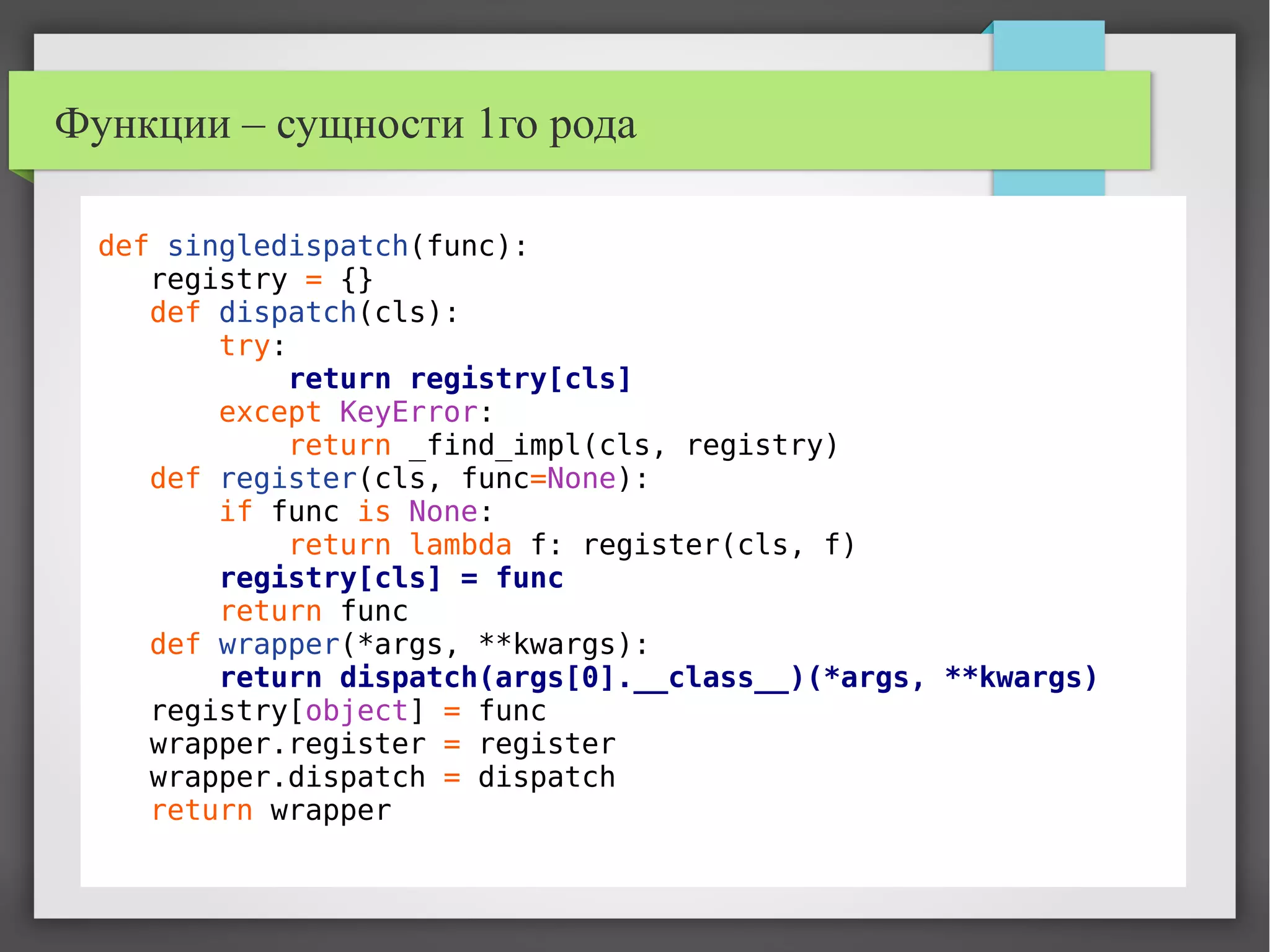Screen dimensions: 1270x952
Task: Click bold line 'registry[cls] = func'
Action: [x=392, y=578]
